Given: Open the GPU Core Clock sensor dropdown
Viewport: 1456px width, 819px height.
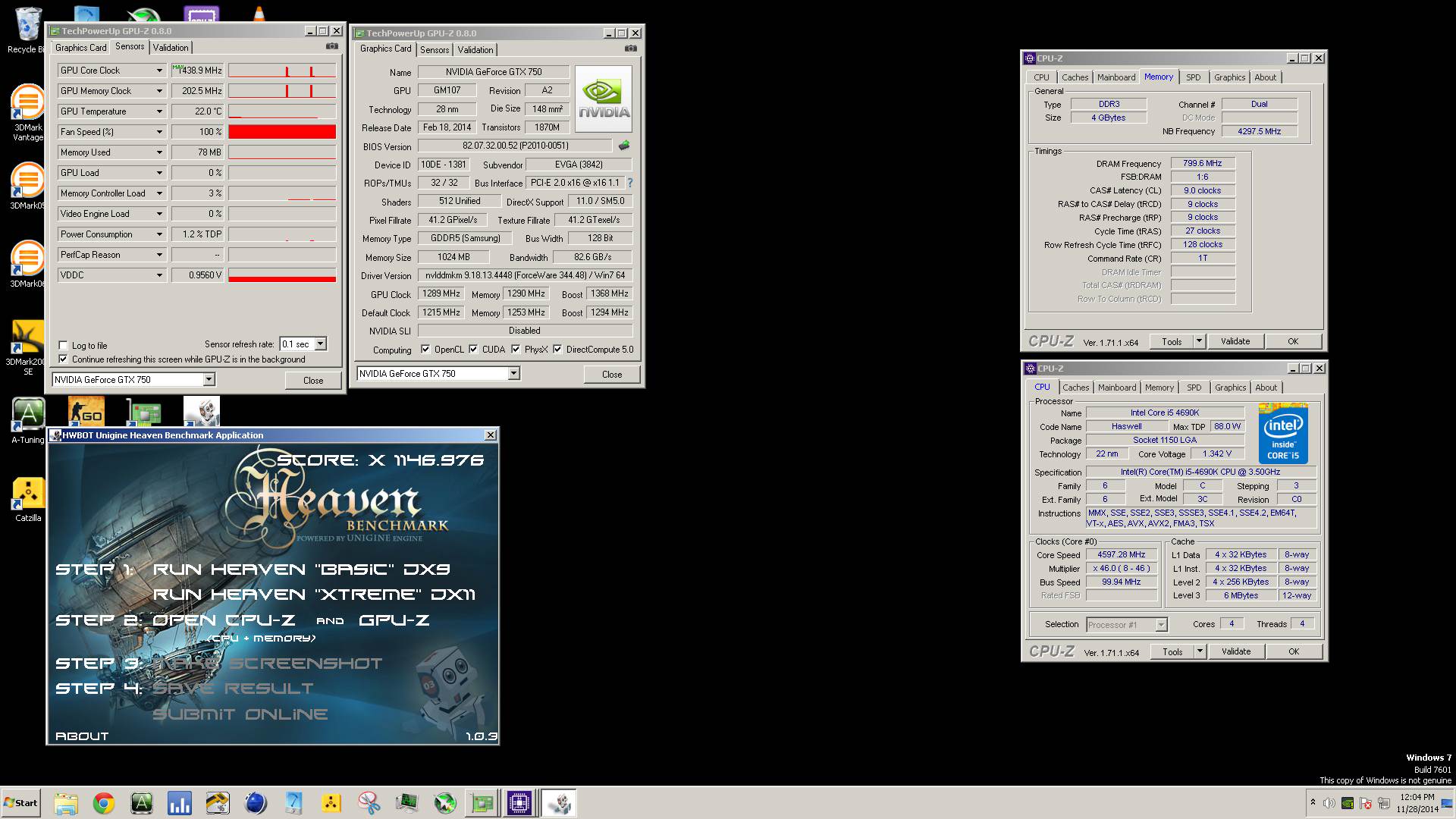Looking at the screenshot, I should click(159, 71).
